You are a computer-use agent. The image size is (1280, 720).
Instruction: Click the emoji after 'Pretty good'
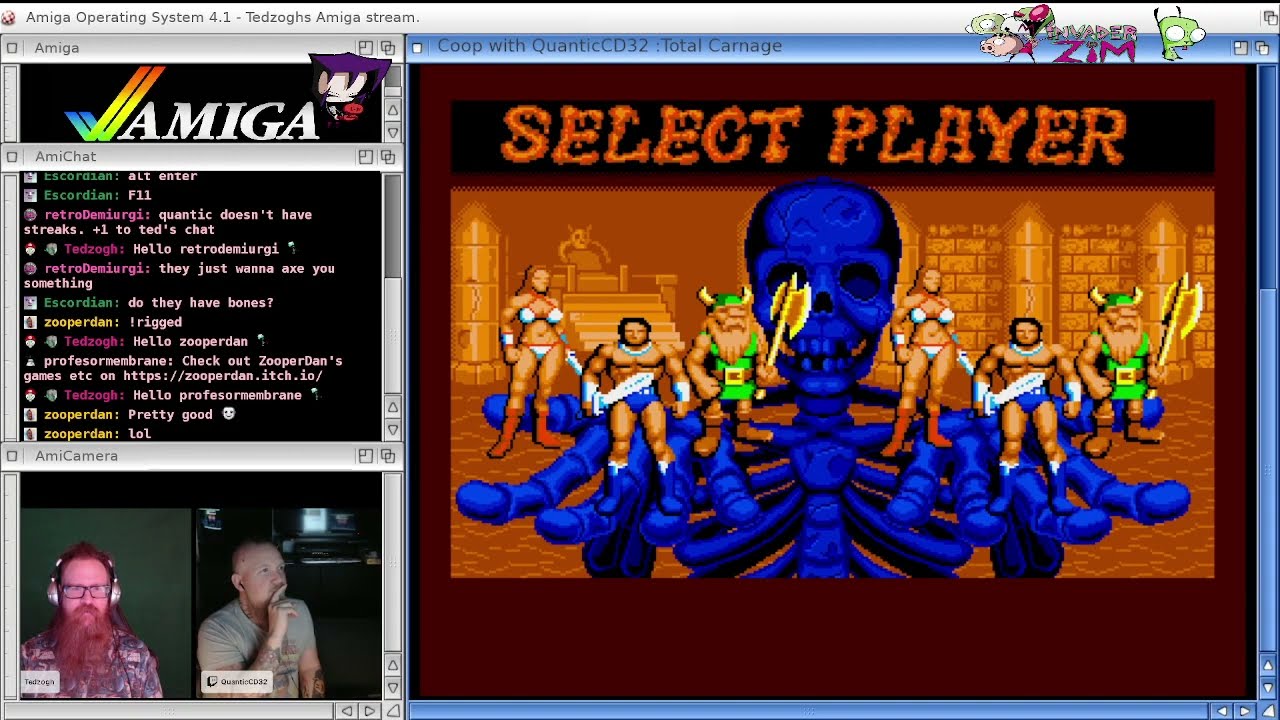click(x=228, y=414)
